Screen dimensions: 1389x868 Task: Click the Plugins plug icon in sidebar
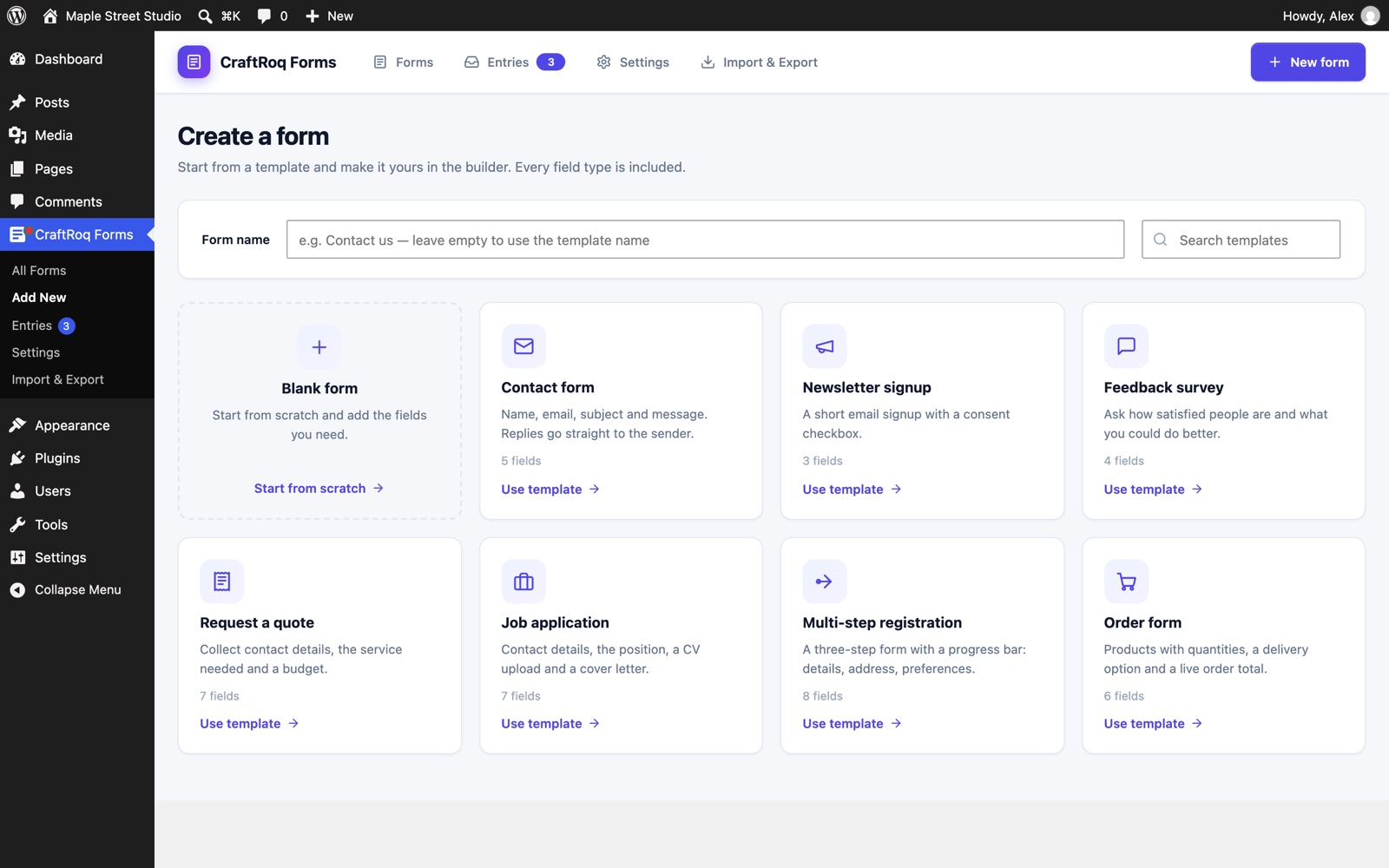[x=17, y=458]
